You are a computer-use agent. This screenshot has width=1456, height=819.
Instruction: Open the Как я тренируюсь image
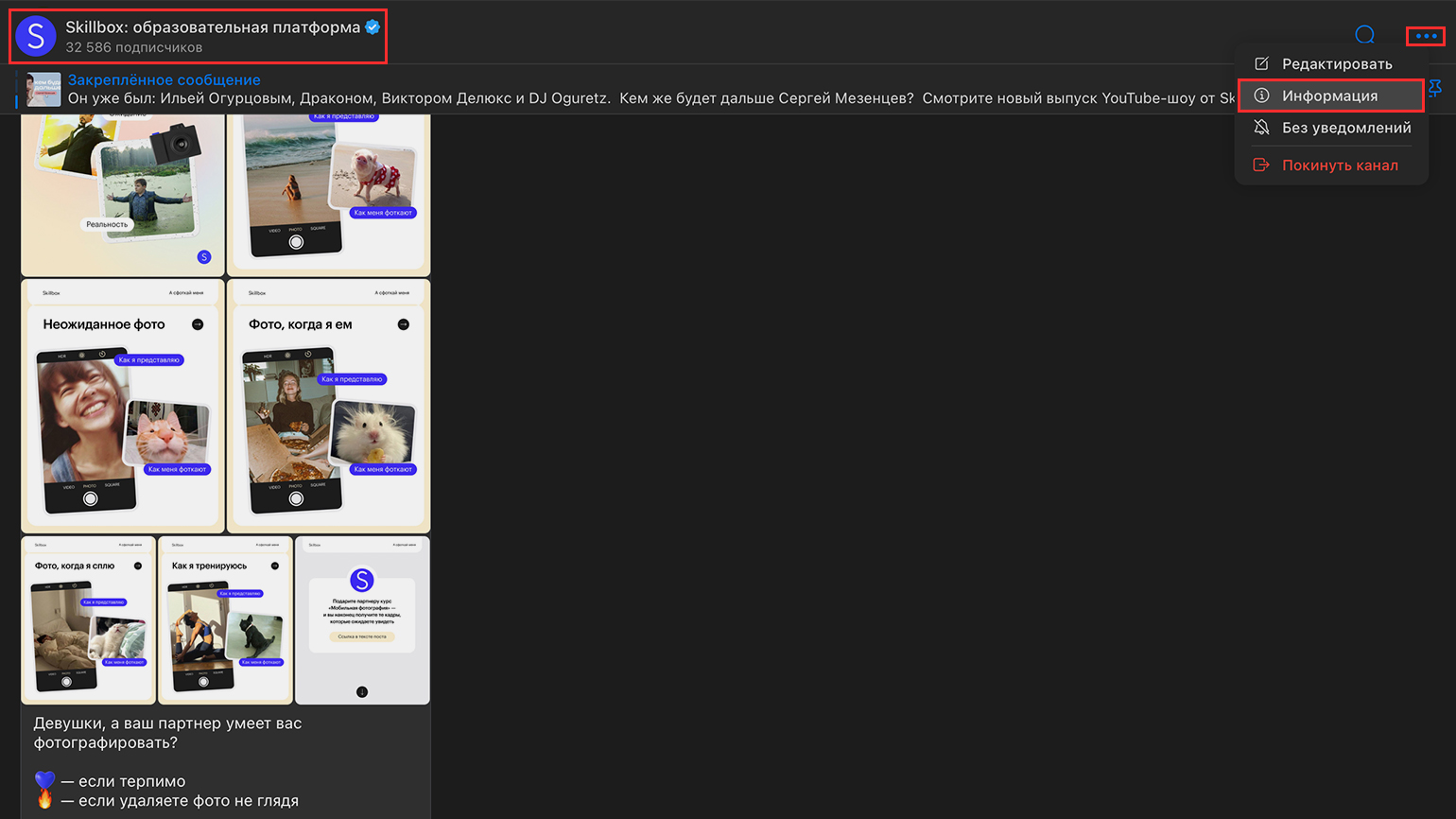tap(226, 620)
